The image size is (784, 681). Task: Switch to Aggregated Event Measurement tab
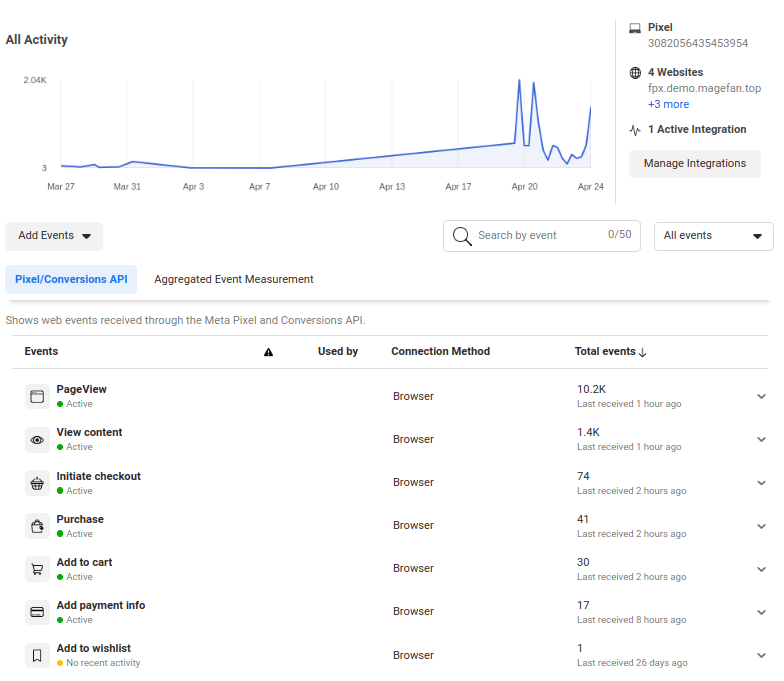pyautogui.click(x=234, y=280)
